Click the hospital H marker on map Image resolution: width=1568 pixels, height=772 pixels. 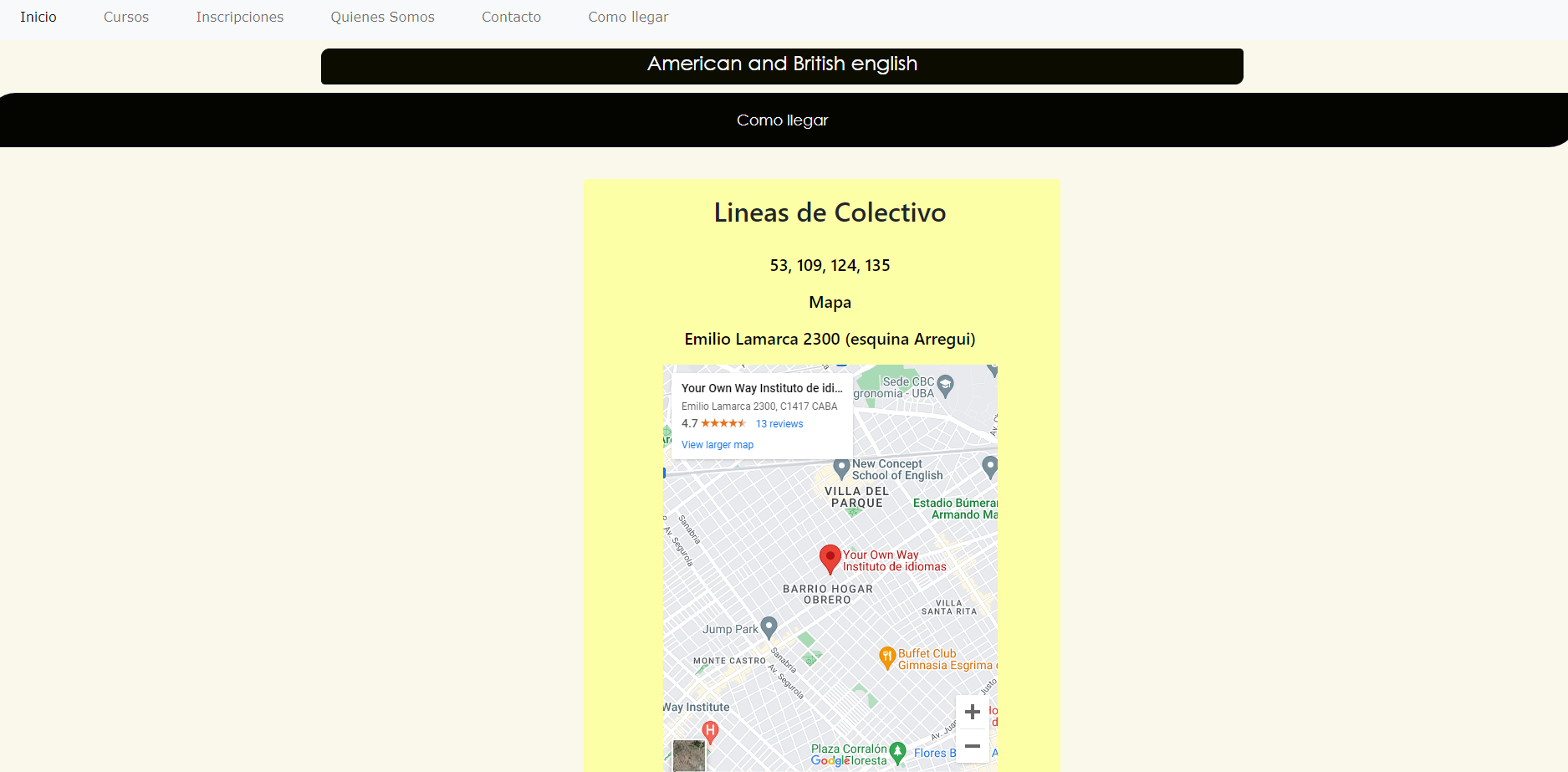click(x=710, y=732)
